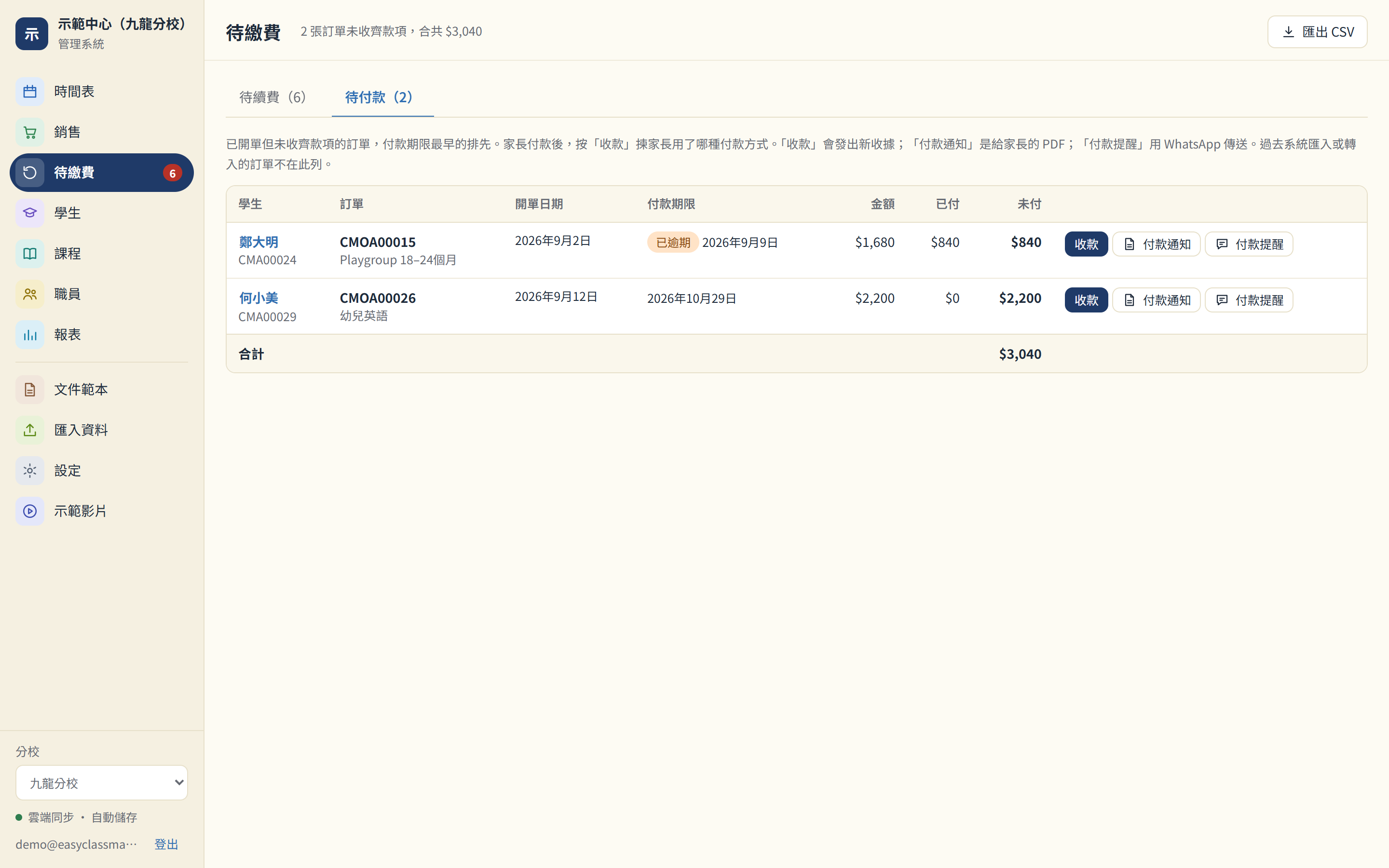Viewport: 1389px width, 868px height.
Task: Click the total $3,040 in 合計 row
Action: pos(1020,353)
